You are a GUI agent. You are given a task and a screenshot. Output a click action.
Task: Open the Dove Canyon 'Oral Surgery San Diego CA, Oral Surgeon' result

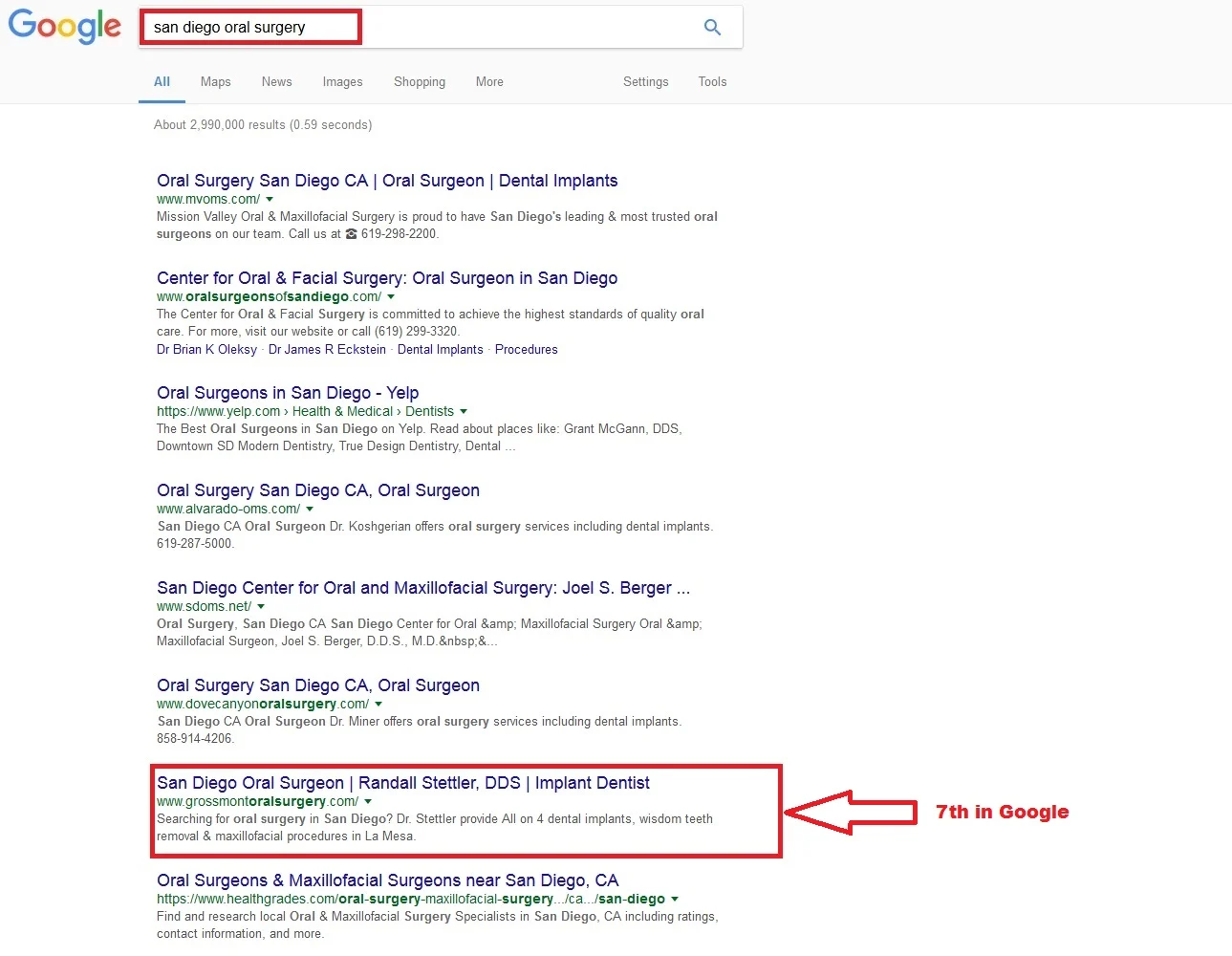pos(318,685)
